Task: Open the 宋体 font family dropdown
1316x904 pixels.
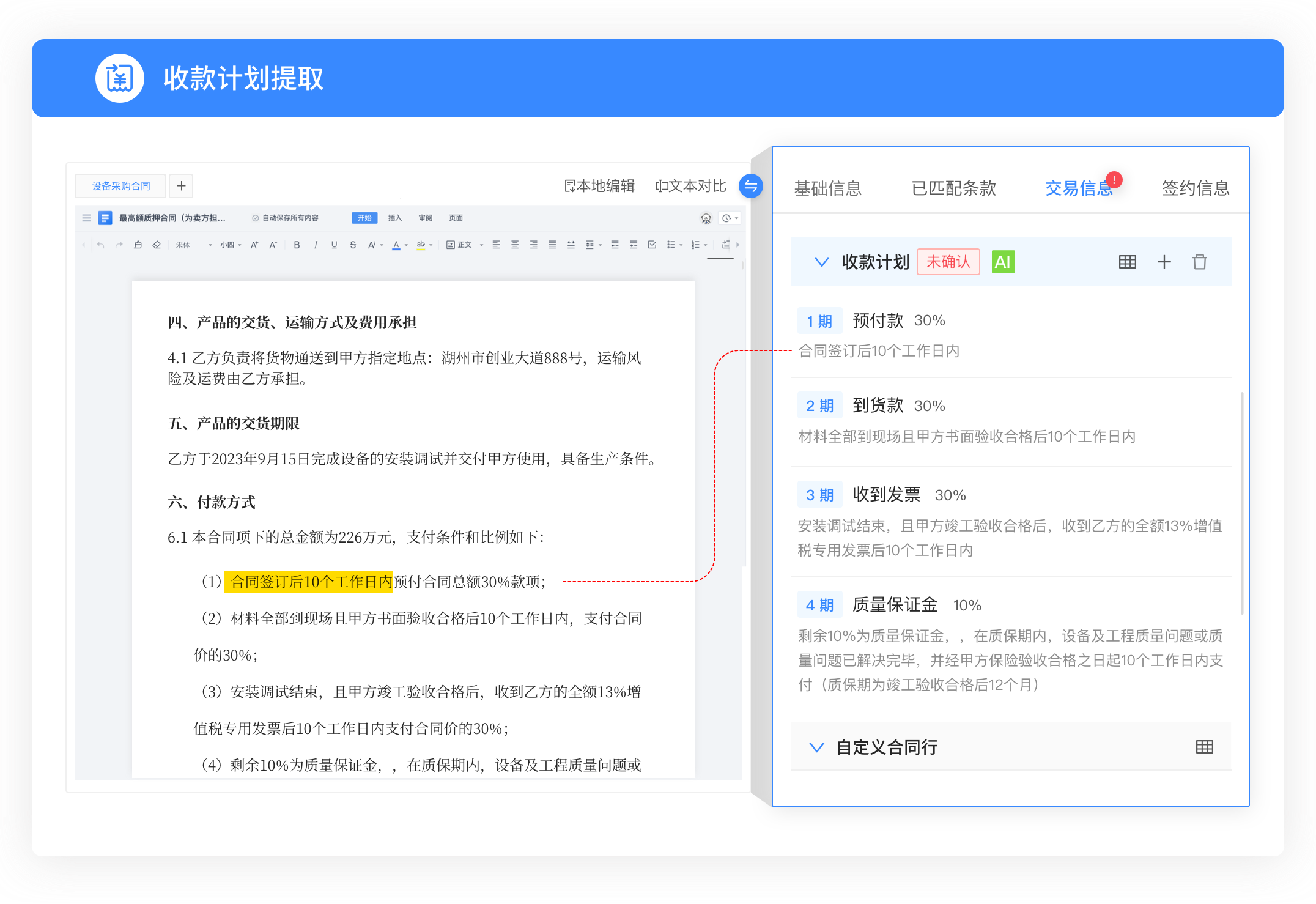Action: [x=194, y=245]
